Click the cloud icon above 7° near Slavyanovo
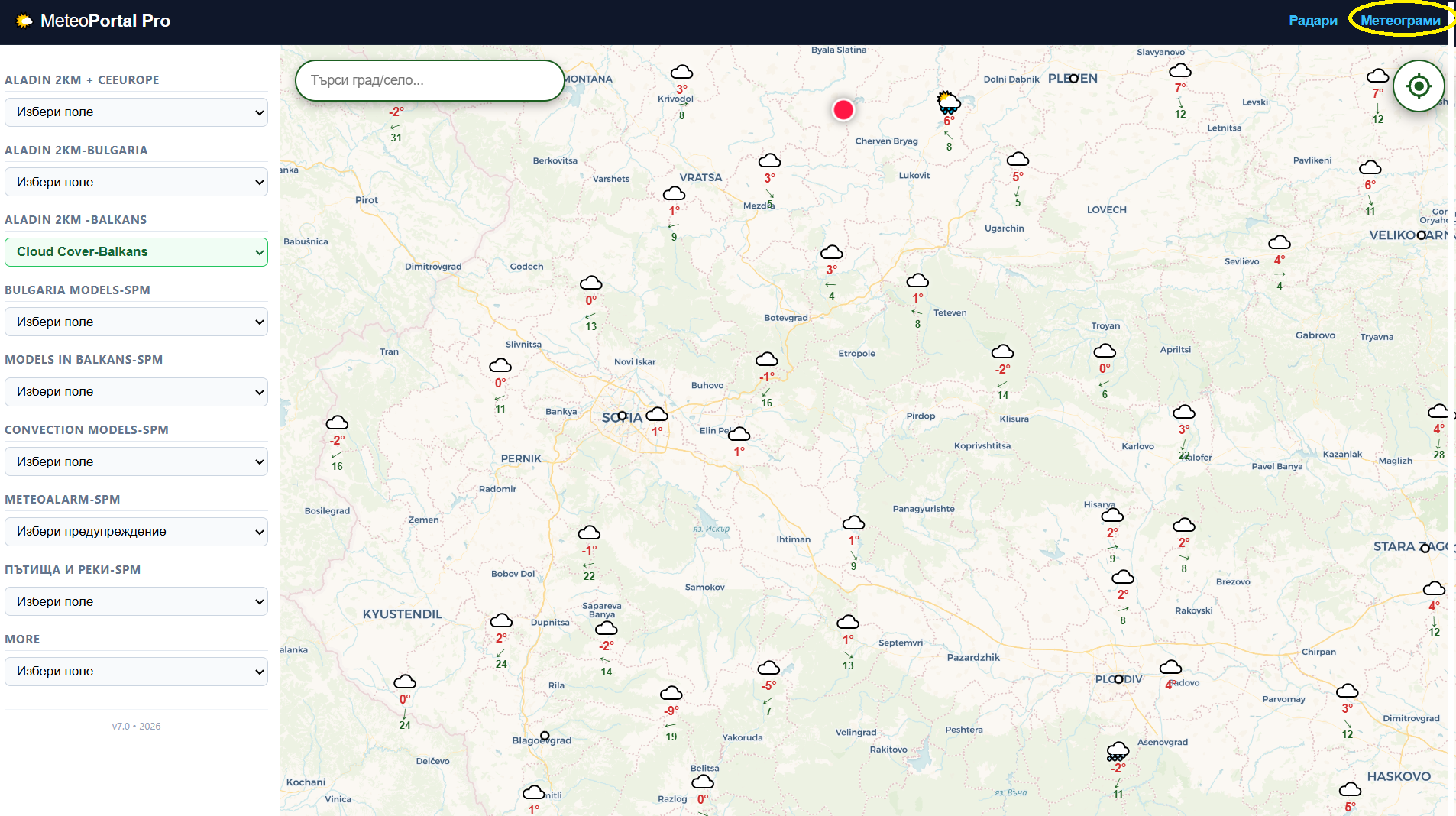Screen dimensions: 1456x816 (1180, 71)
